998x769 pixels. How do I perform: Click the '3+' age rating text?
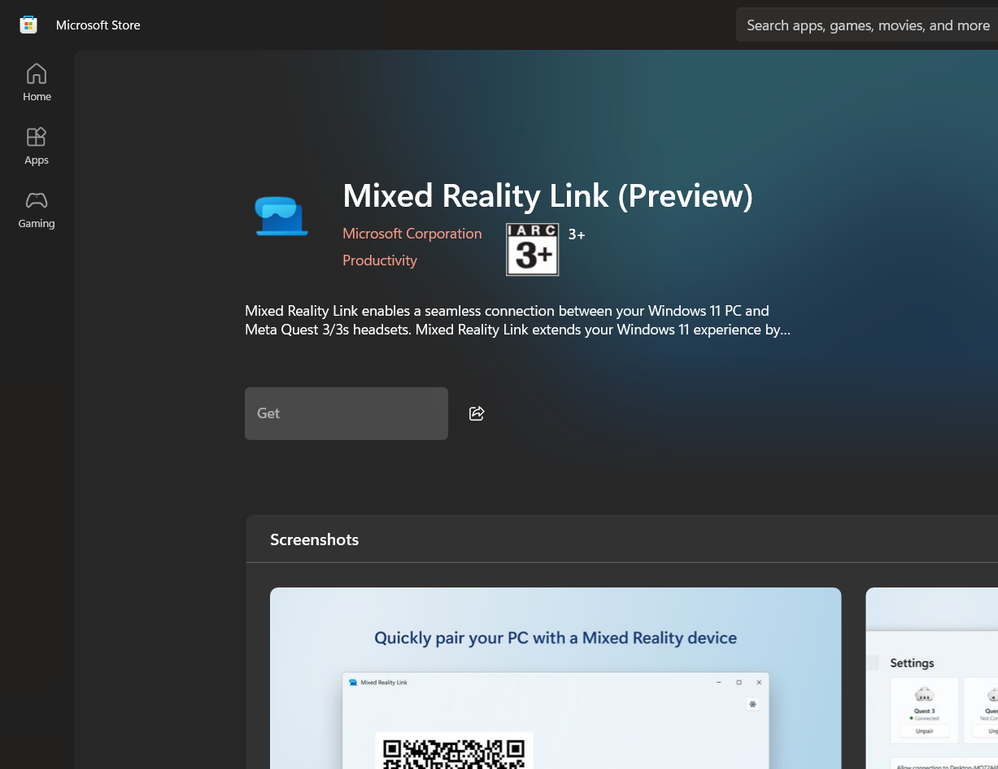pos(577,235)
